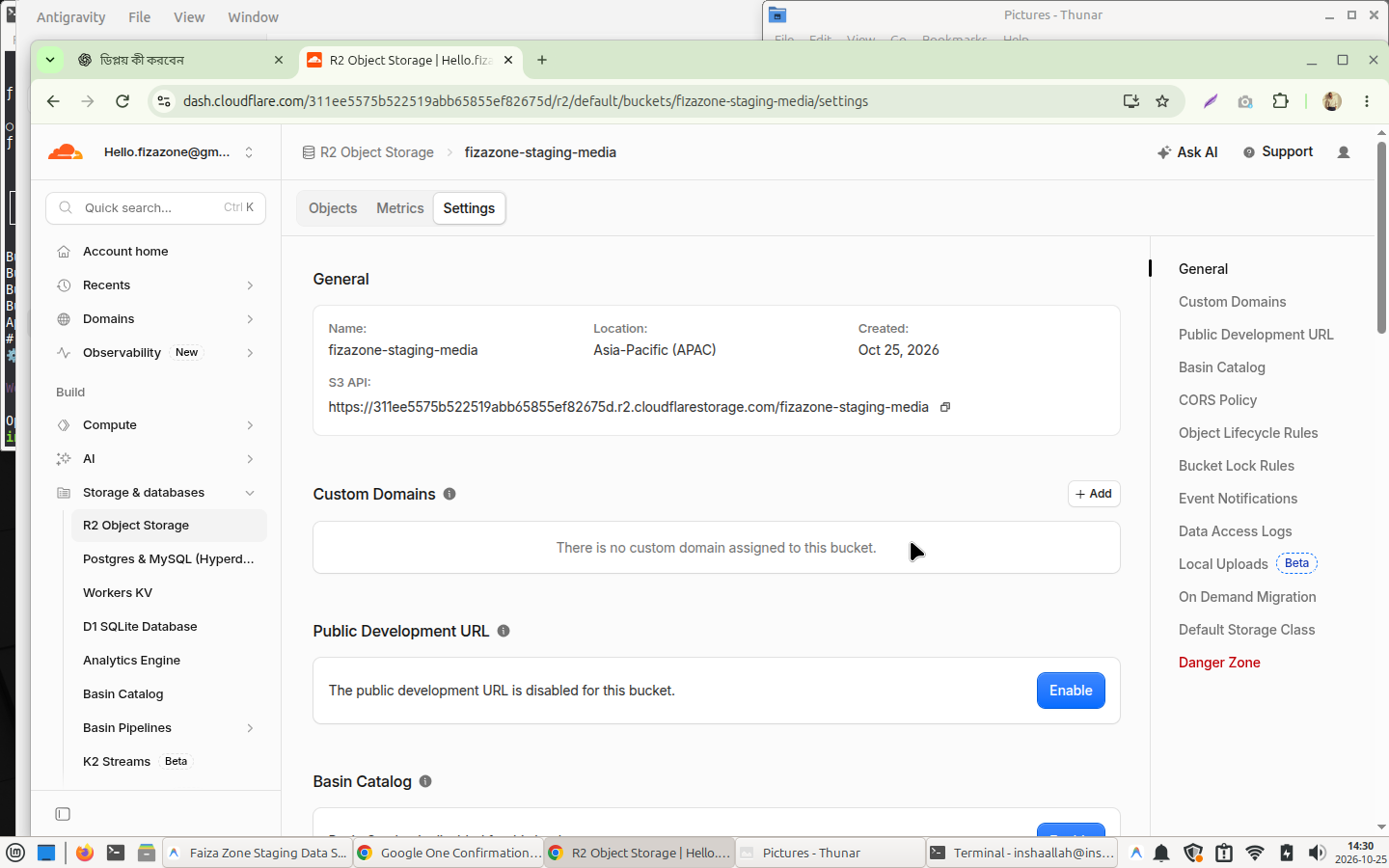Viewport: 1389px width, 868px height.
Task: Open the Wi-Fi network tray icon
Action: coord(1255,853)
